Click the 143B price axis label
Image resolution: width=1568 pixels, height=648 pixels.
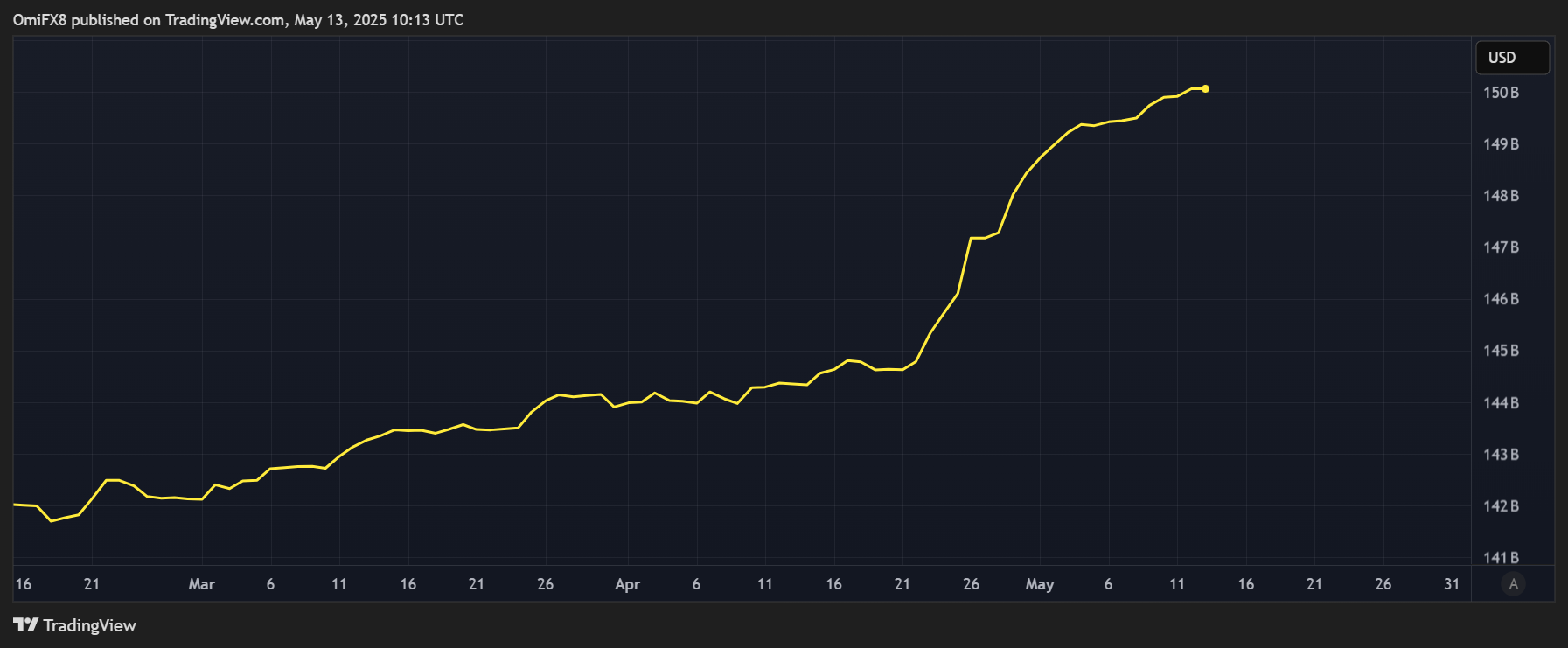(x=1501, y=455)
